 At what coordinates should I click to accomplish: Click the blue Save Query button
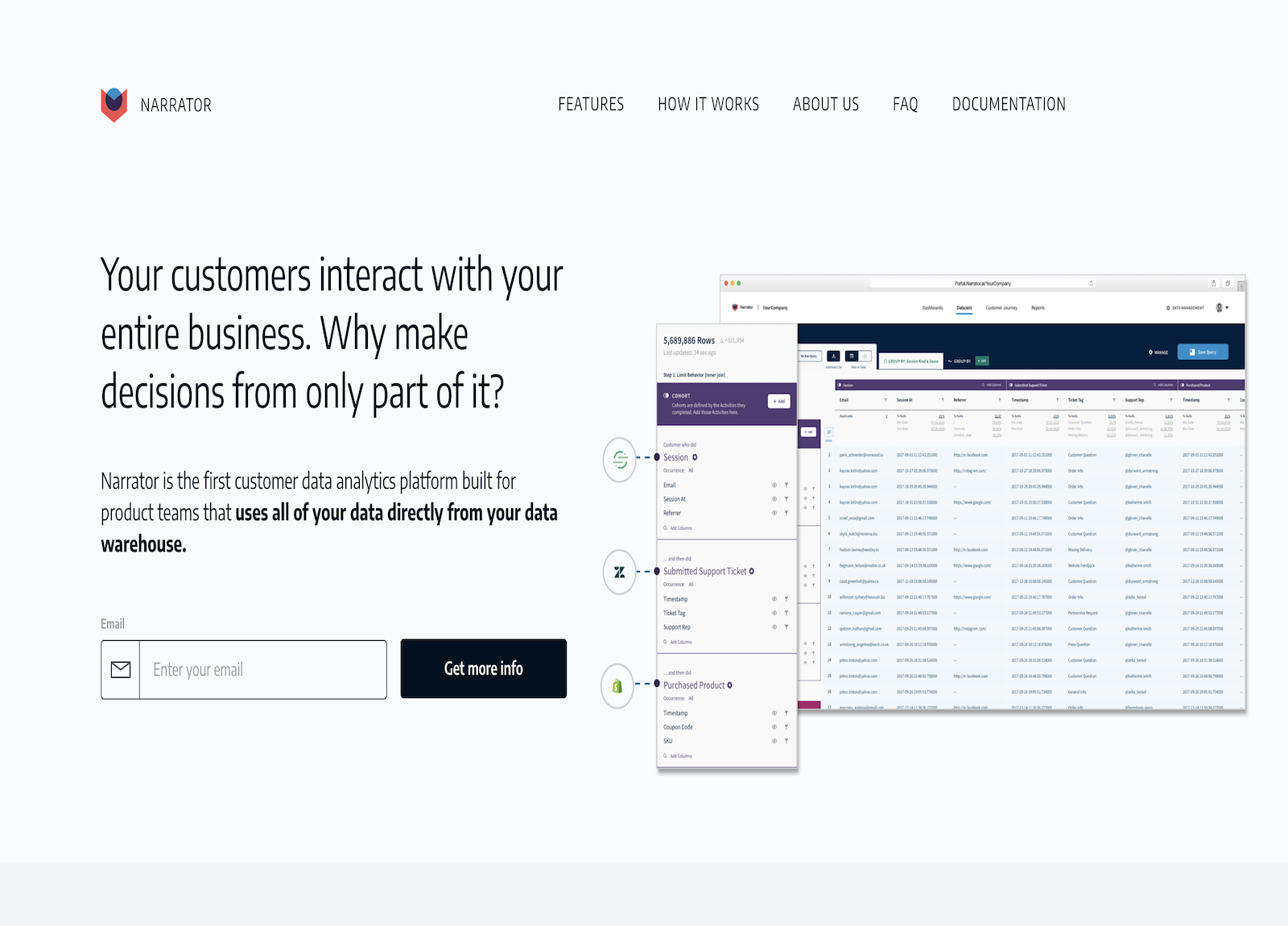click(1203, 352)
